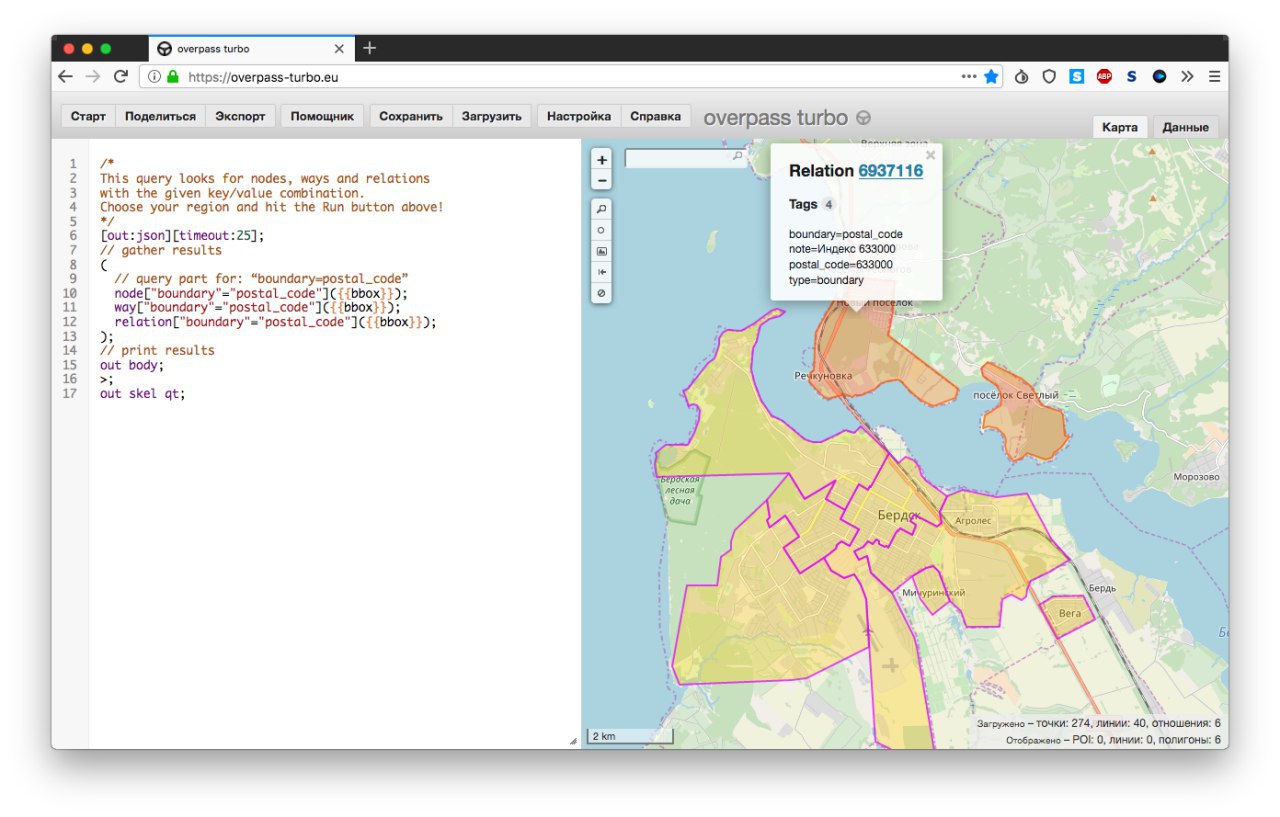Click the Агролес area label on map
This screenshot has height=817, width=1280.
[x=973, y=521]
